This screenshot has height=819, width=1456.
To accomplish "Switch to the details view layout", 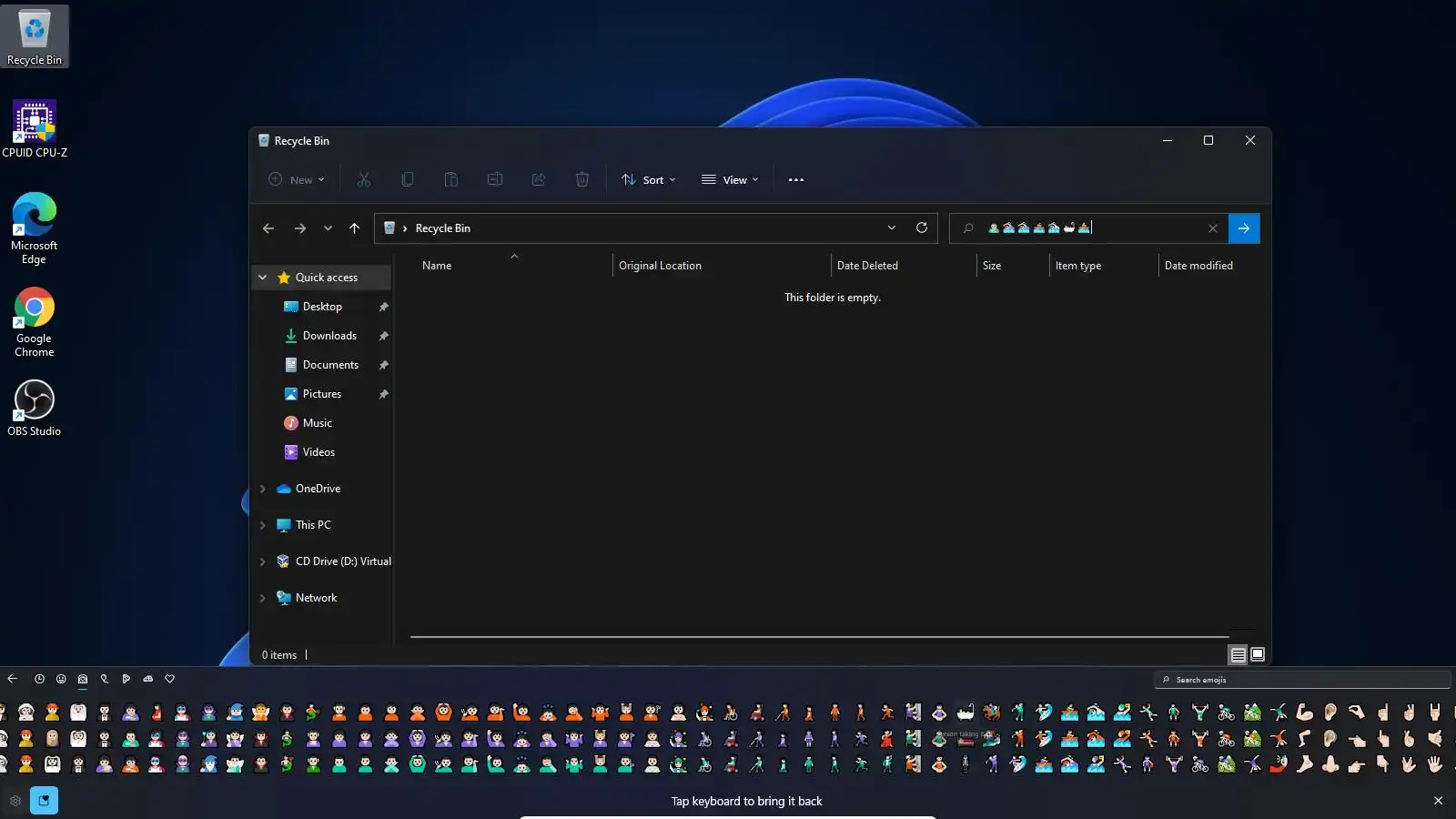I will [1238, 654].
